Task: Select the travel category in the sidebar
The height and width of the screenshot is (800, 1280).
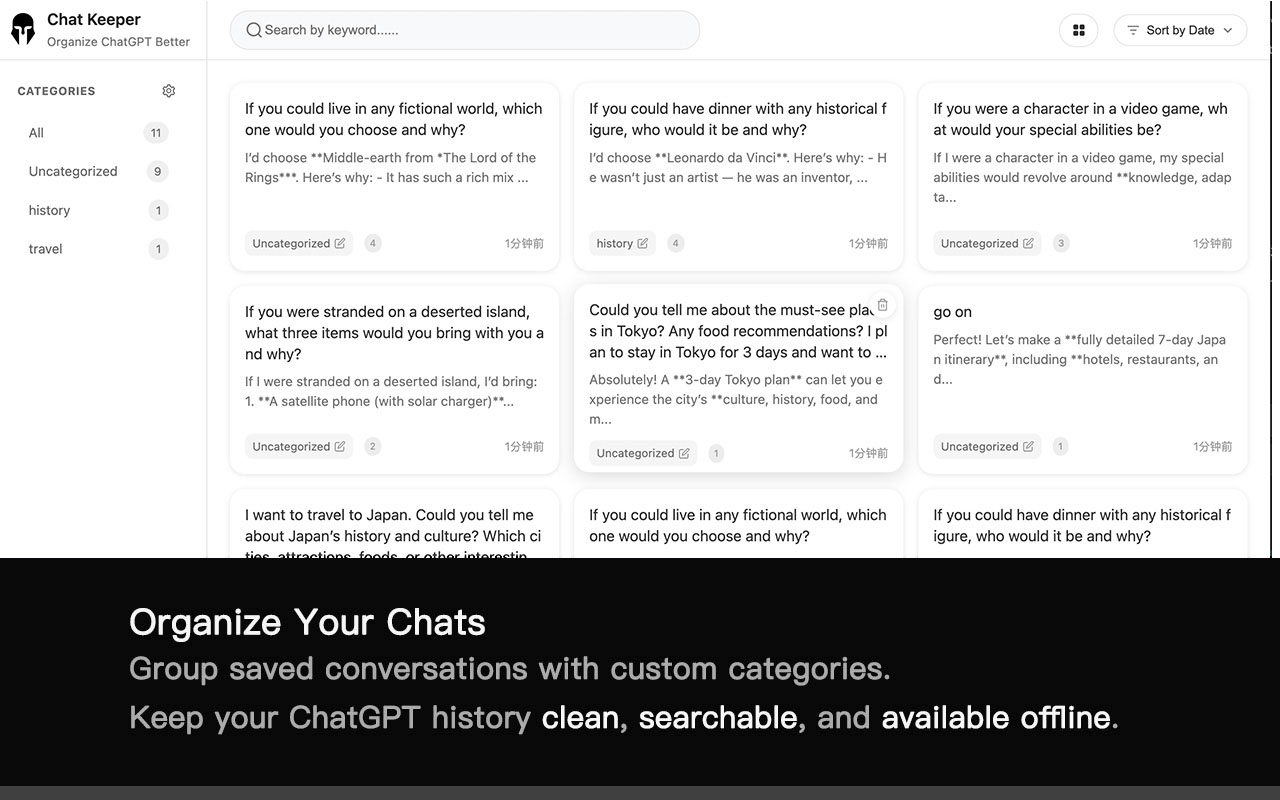Action: tap(45, 249)
